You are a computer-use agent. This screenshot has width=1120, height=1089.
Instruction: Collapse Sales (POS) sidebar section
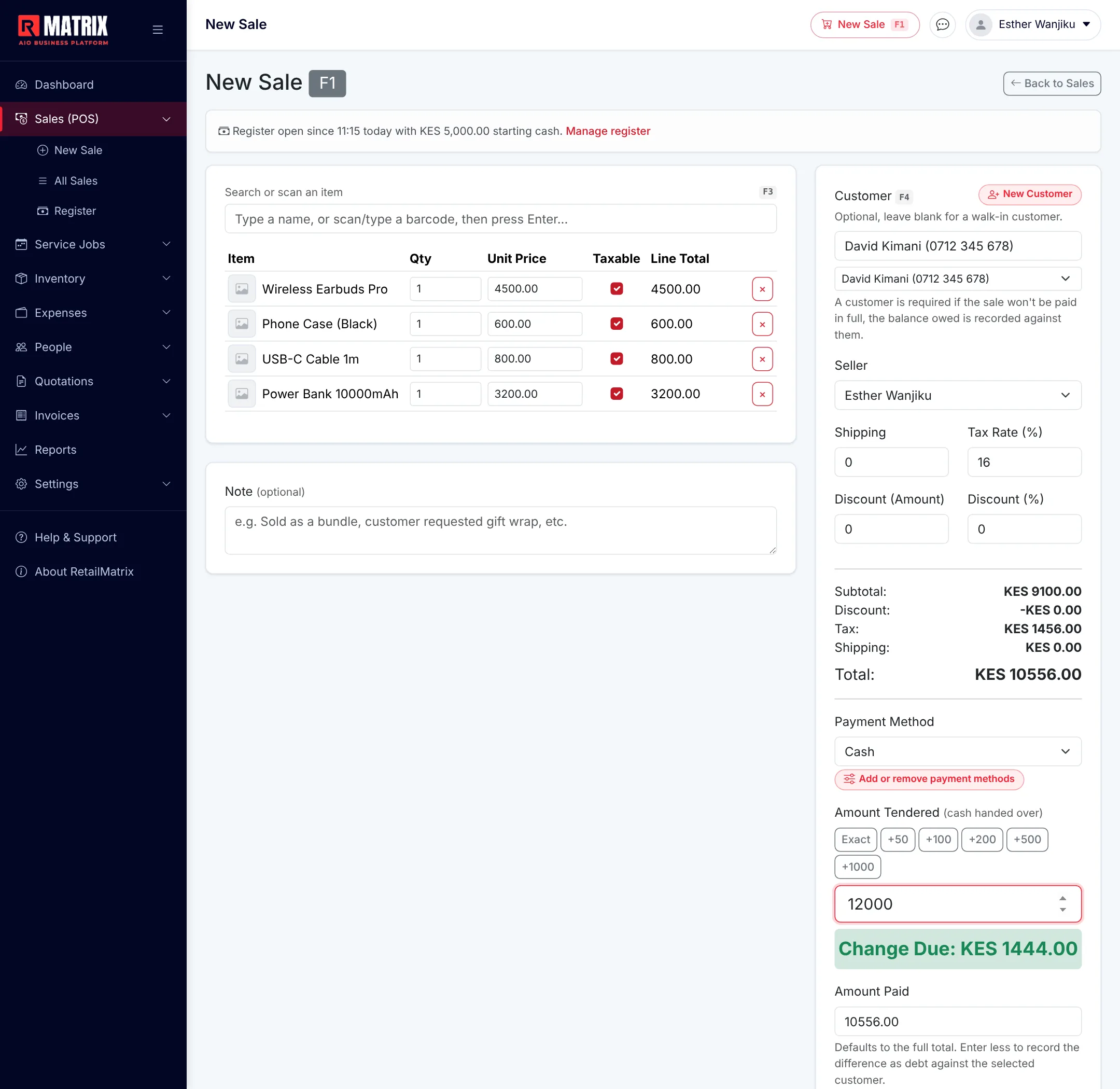coord(93,119)
